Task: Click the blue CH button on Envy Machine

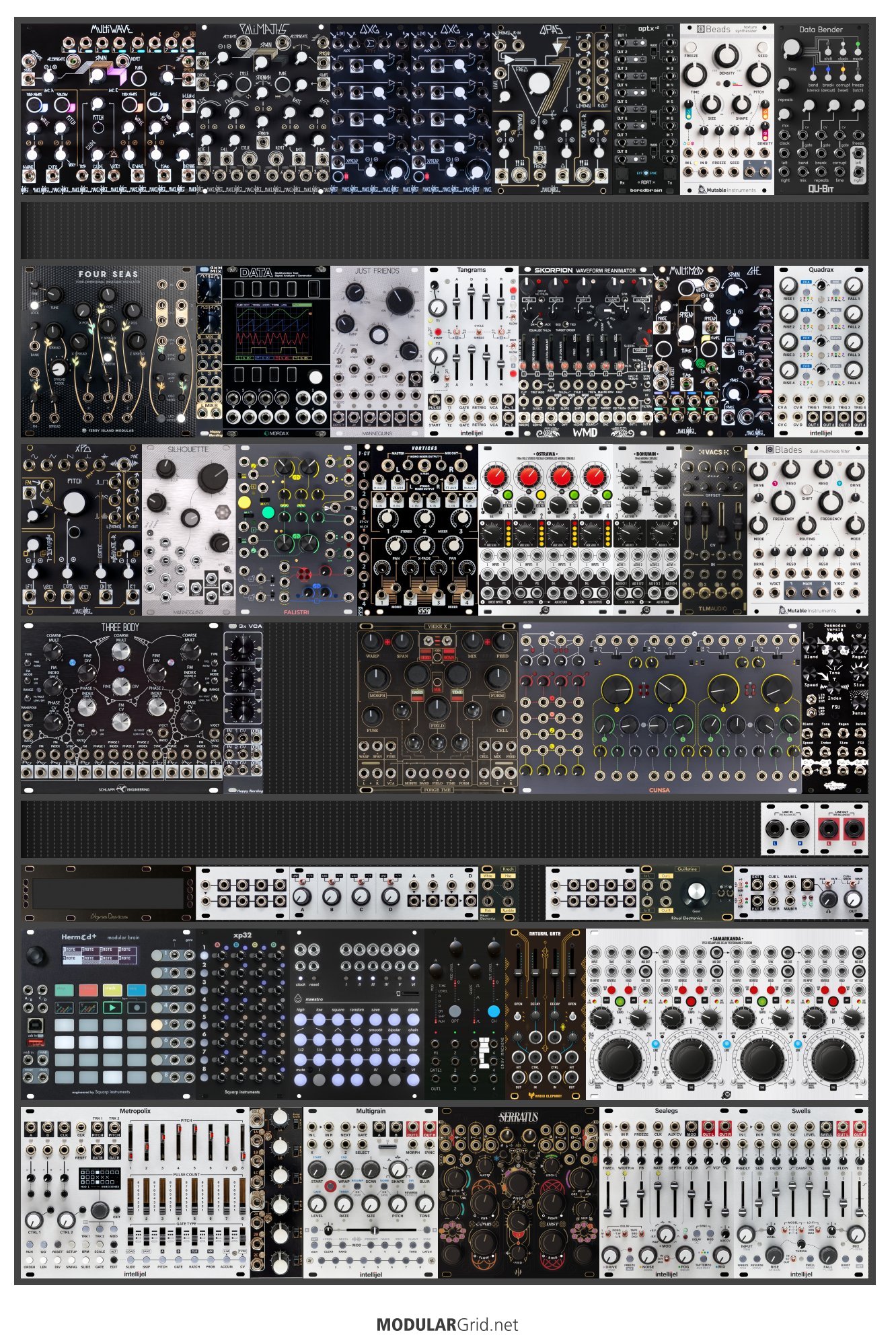Action: click(x=494, y=1011)
